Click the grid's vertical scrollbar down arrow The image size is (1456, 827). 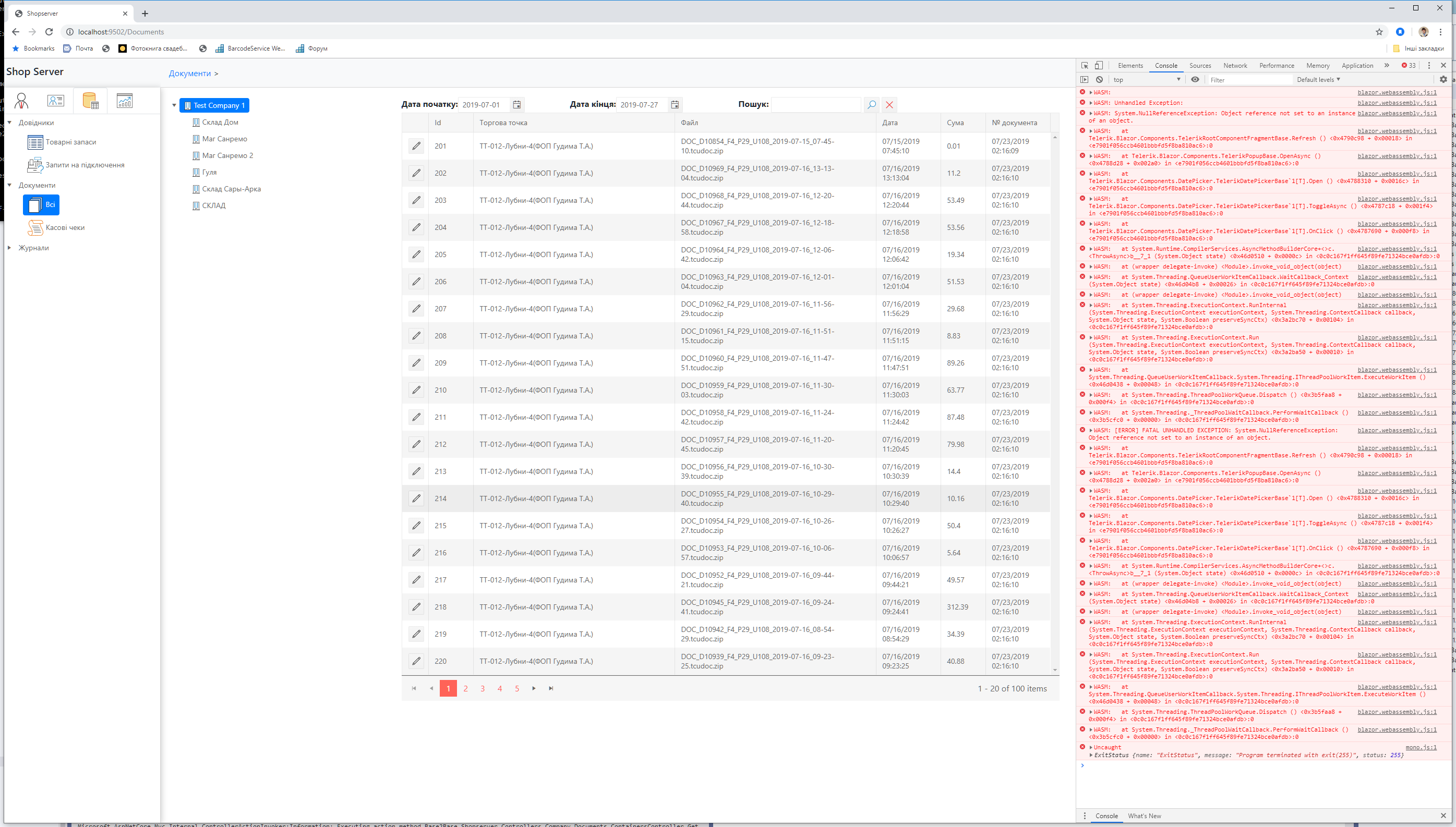[1054, 670]
